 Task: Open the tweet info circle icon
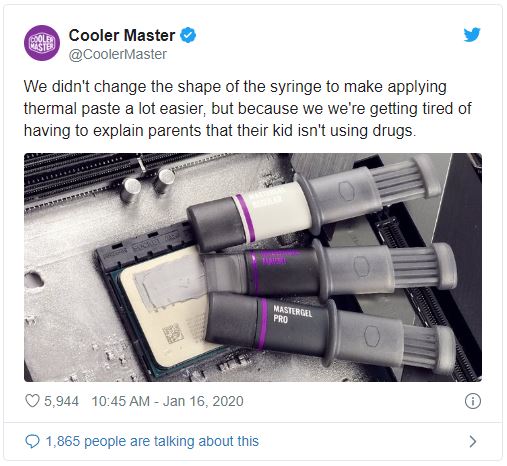[473, 401]
